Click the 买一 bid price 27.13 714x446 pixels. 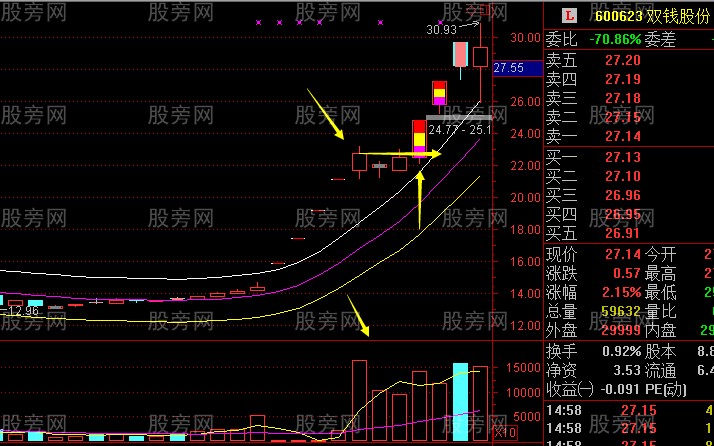(x=622, y=157)
